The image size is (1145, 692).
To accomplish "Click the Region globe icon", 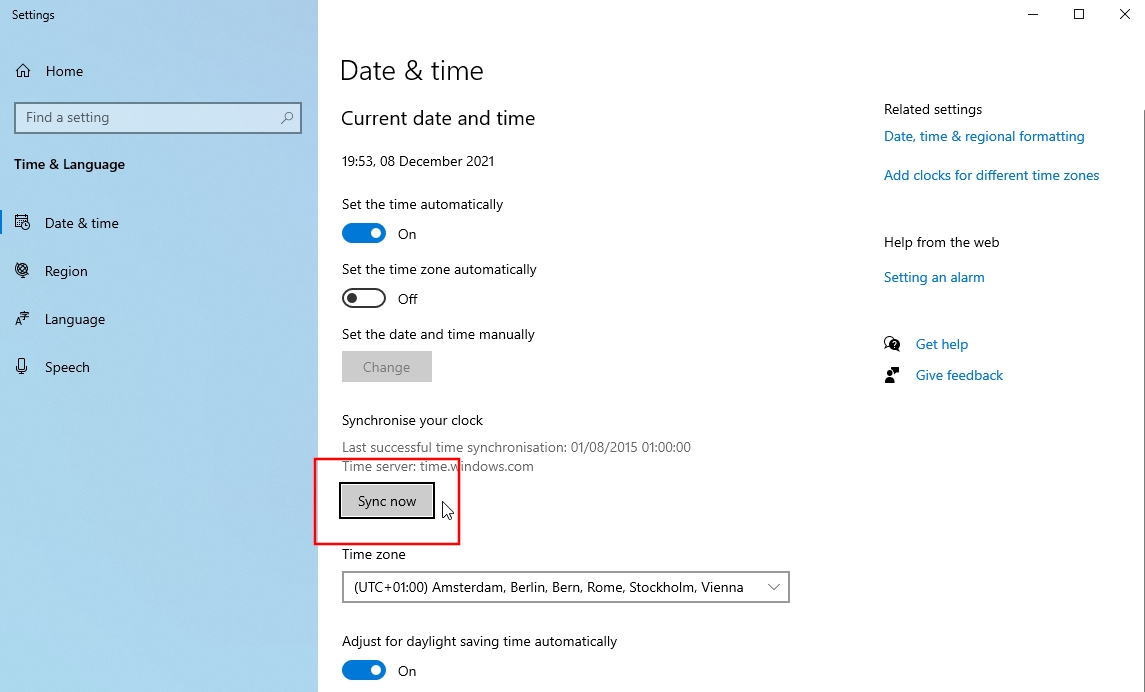I will [x=23, y=271].
